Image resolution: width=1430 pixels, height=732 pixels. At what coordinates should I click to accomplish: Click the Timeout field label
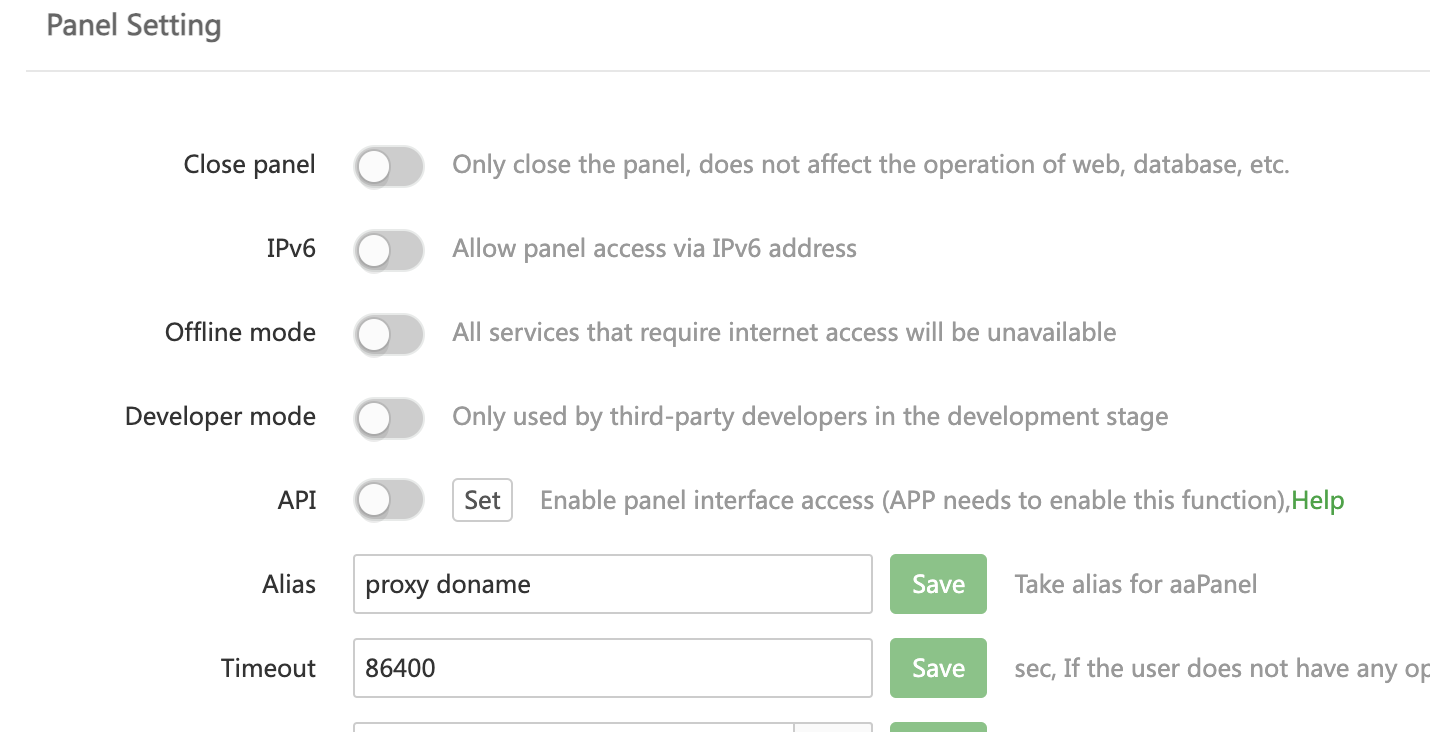pyautogui.click(x=267, y=668)
